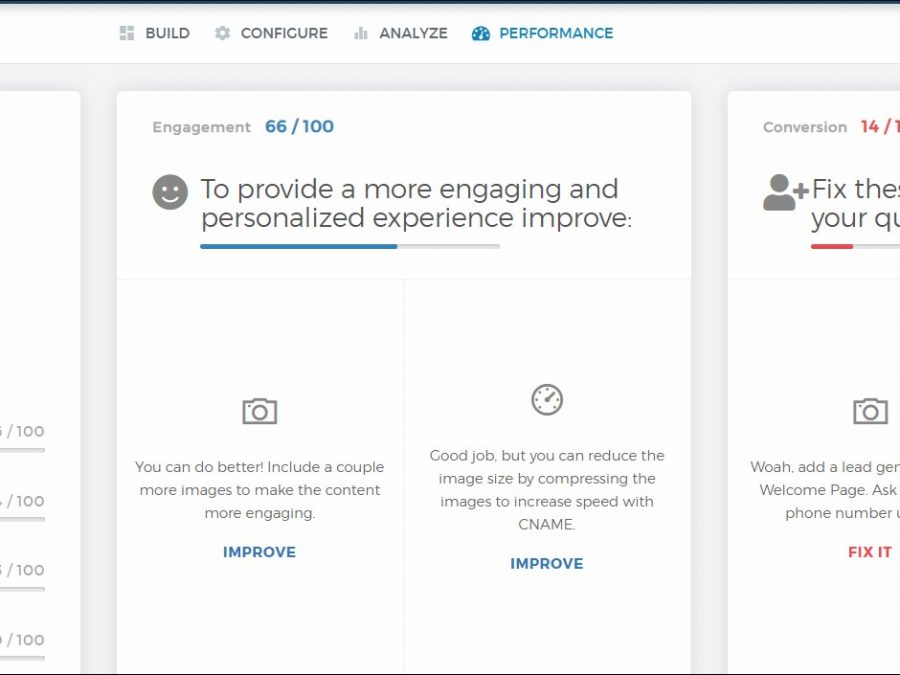Click the Conversion add-user icon
Viewport: 900px width, 675px height.
pyautogui.click(x=784, y=192)
